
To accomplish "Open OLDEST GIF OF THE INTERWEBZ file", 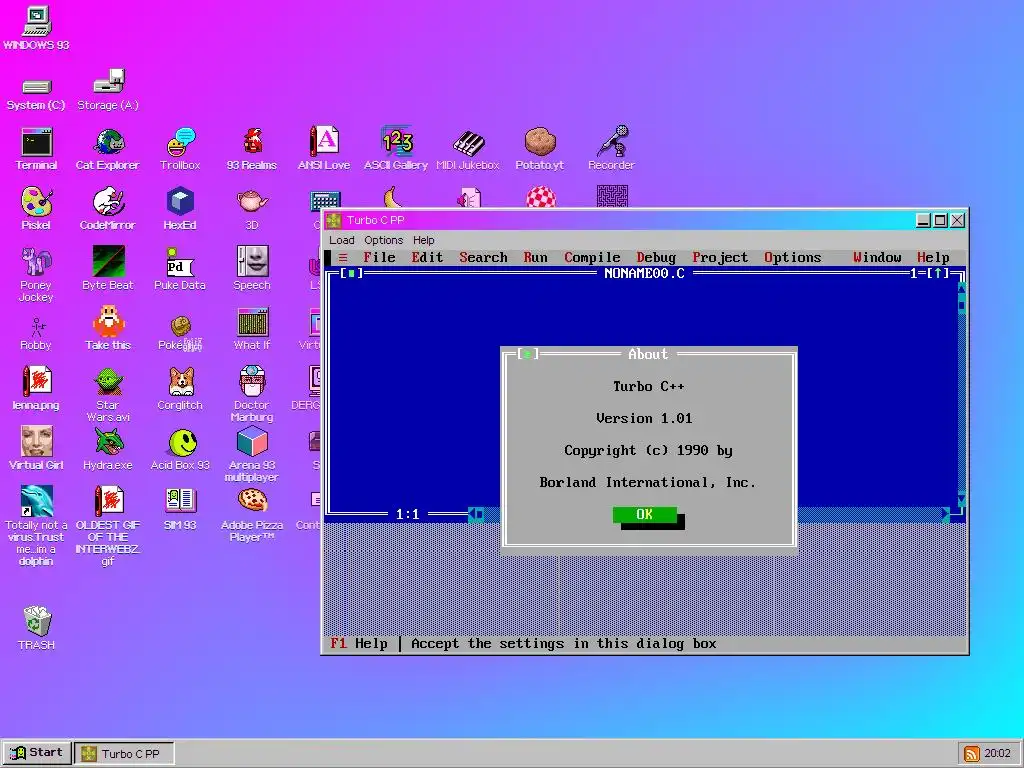I will [108, 526].
